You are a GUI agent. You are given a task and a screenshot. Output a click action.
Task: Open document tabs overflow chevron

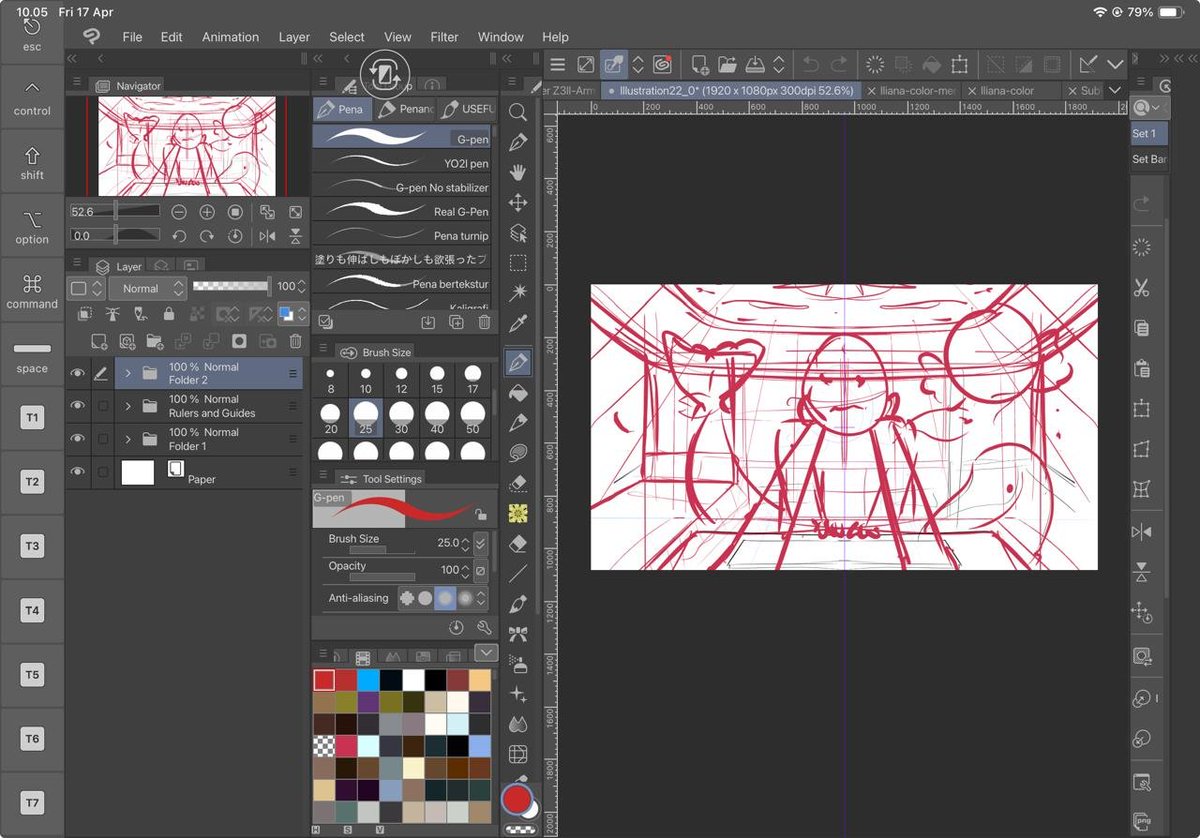click(x=1115, y=90)
